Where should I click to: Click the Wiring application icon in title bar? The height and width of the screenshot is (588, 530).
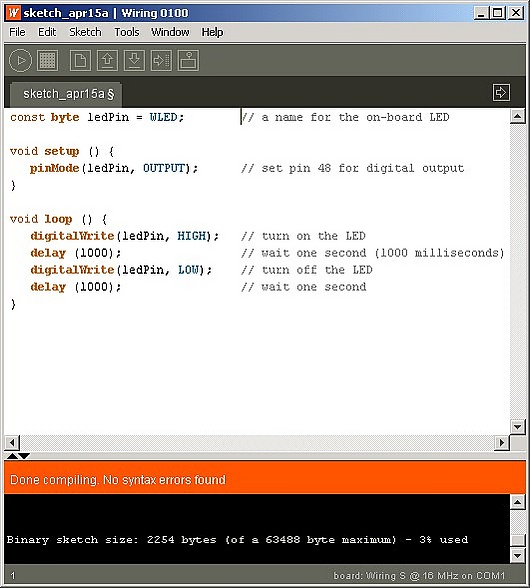coord(14,13)
